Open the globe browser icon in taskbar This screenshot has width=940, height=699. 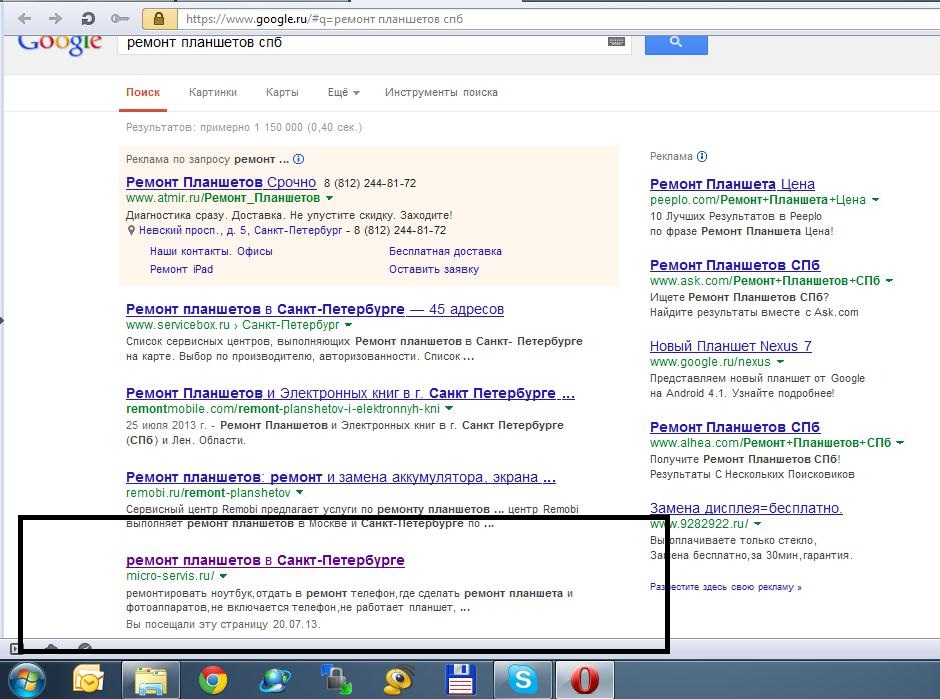pos(275,681)
